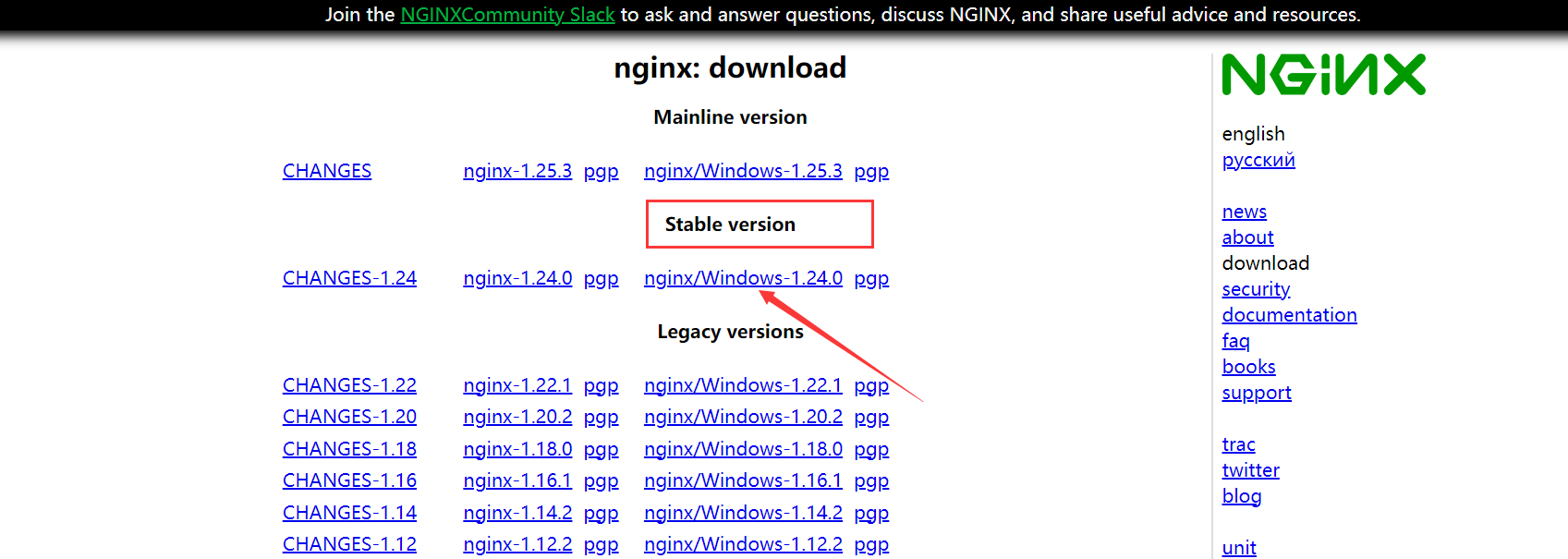This screenshot has height=559, width=1568.
Task: Download nginx-1.25.3 source
Action: 517,171
